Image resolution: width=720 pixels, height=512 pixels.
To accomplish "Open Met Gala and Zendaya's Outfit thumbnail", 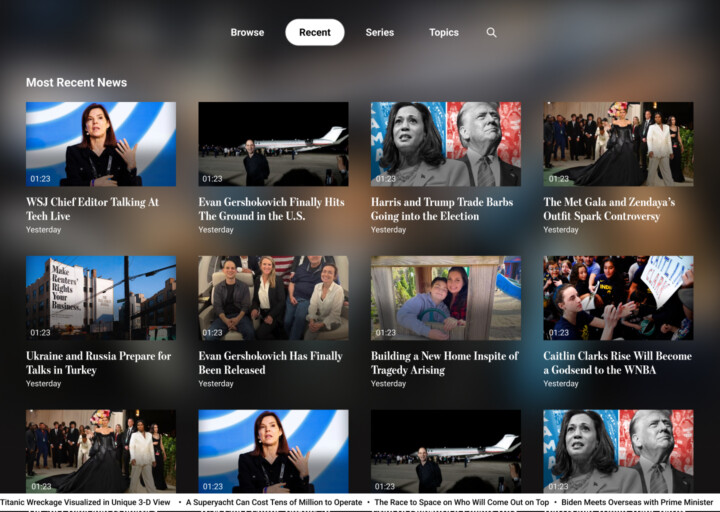I will click(x=619, y=144).
